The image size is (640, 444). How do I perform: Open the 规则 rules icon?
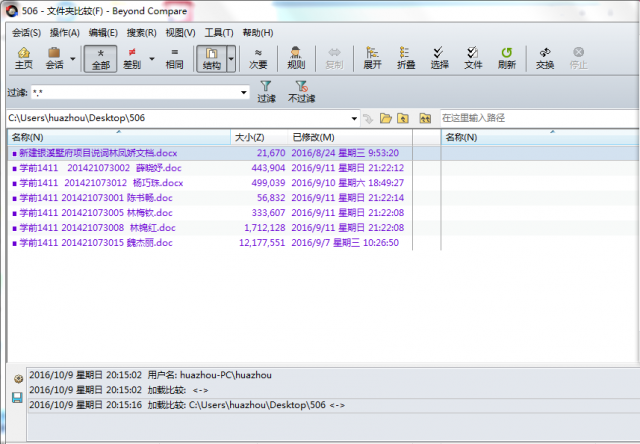click(296, 58)
